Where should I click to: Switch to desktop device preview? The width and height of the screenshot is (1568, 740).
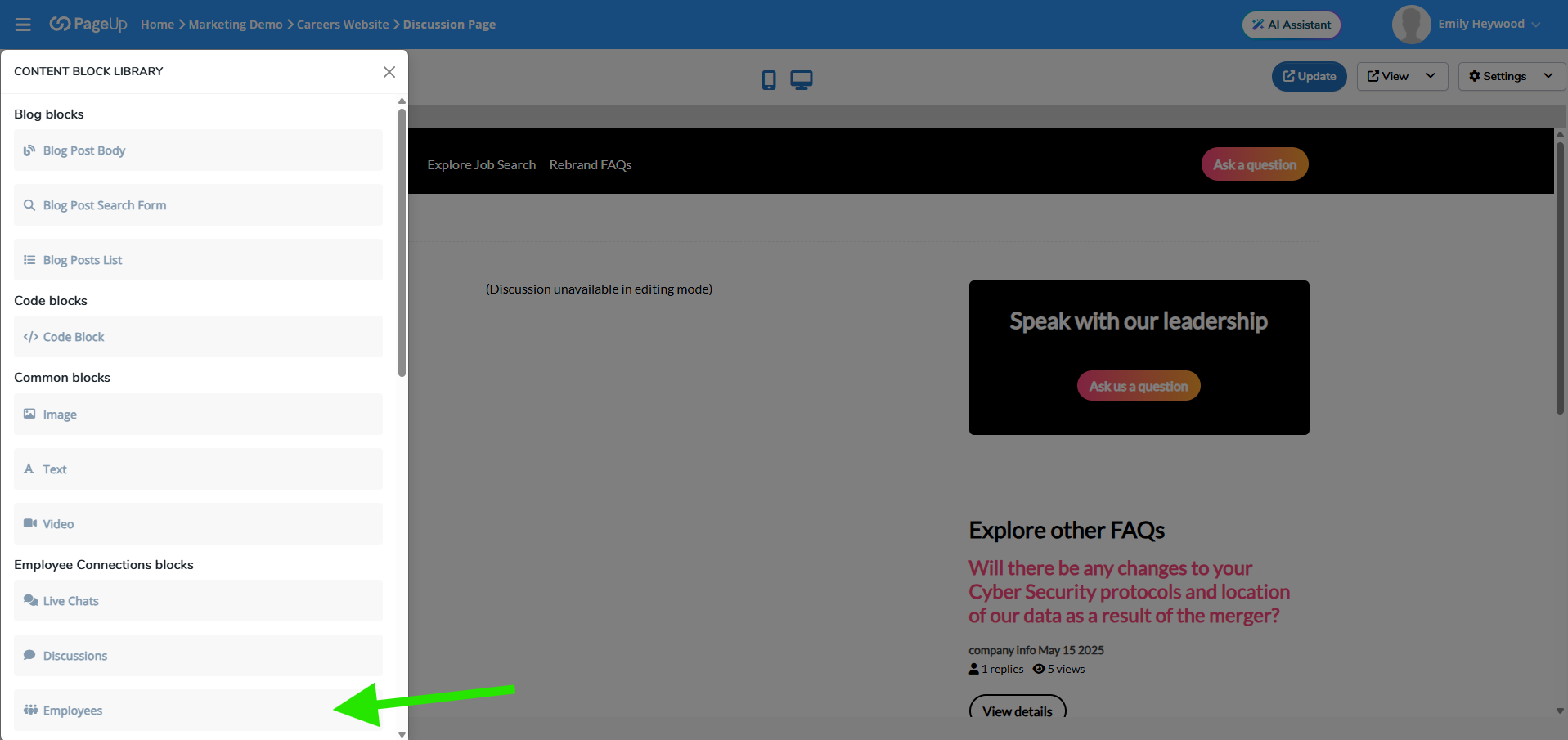pos(801,79)
